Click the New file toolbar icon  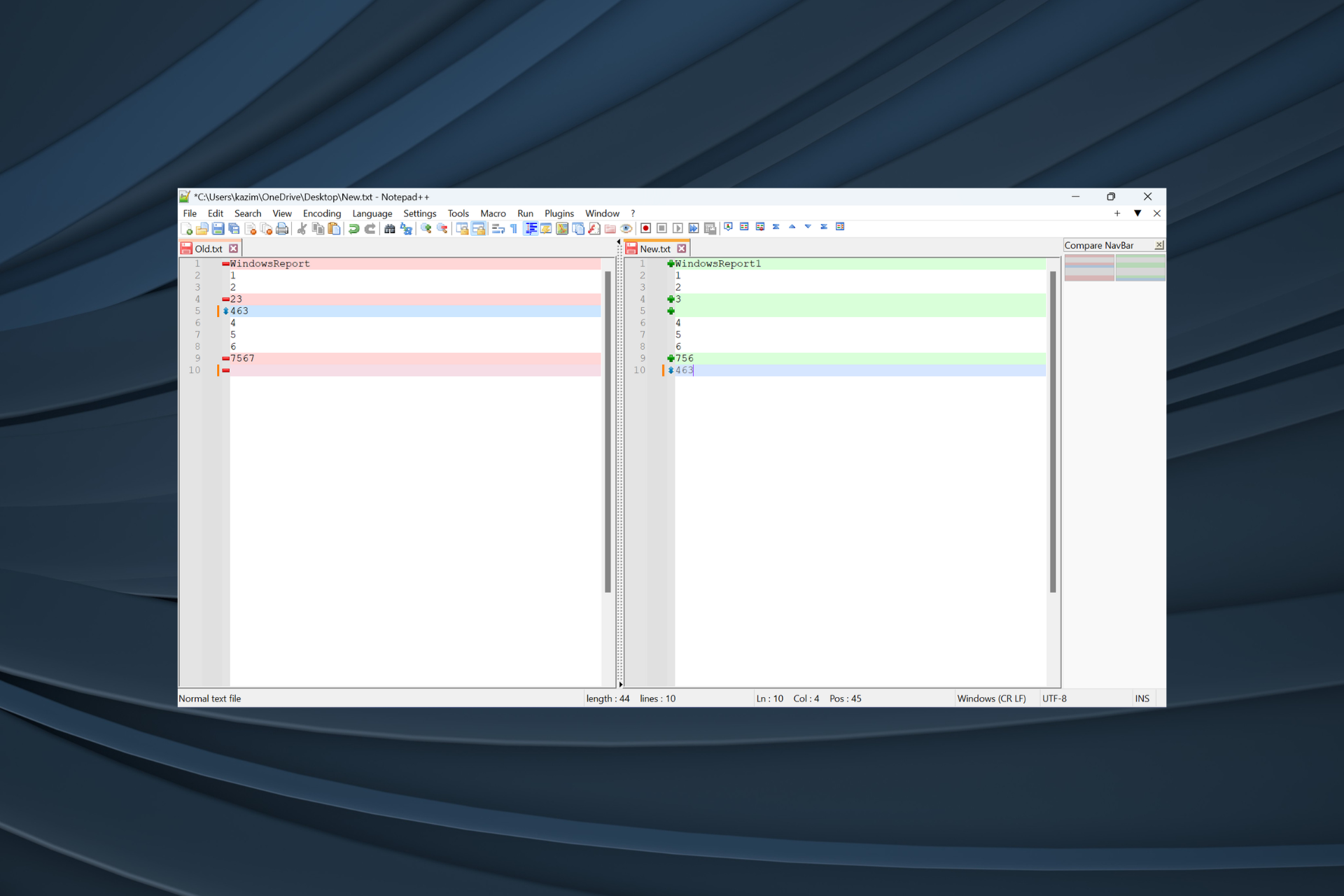click(187, 228)
